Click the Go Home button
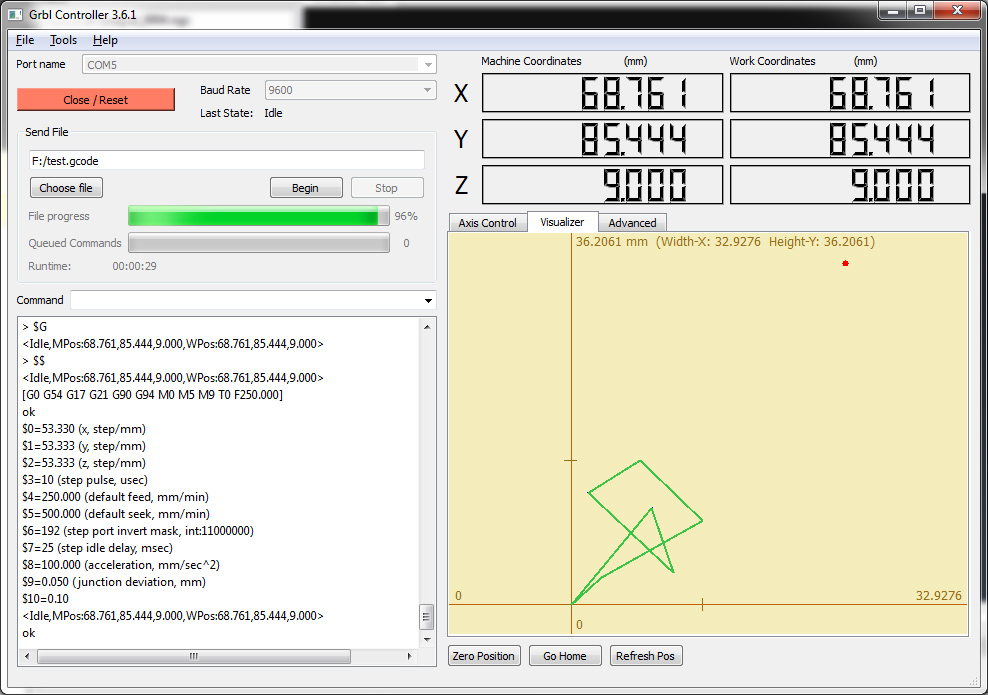 565,656
